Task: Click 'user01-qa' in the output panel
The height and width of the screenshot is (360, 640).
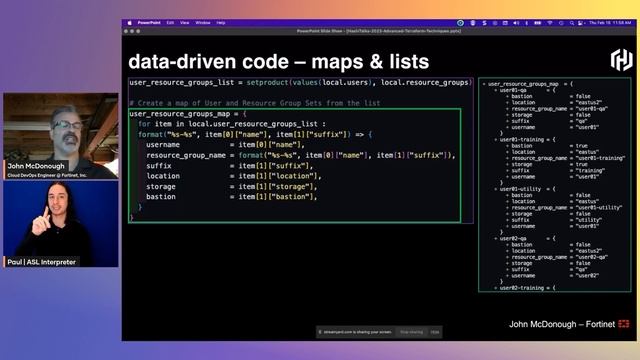Action: (x=513, y=90)
